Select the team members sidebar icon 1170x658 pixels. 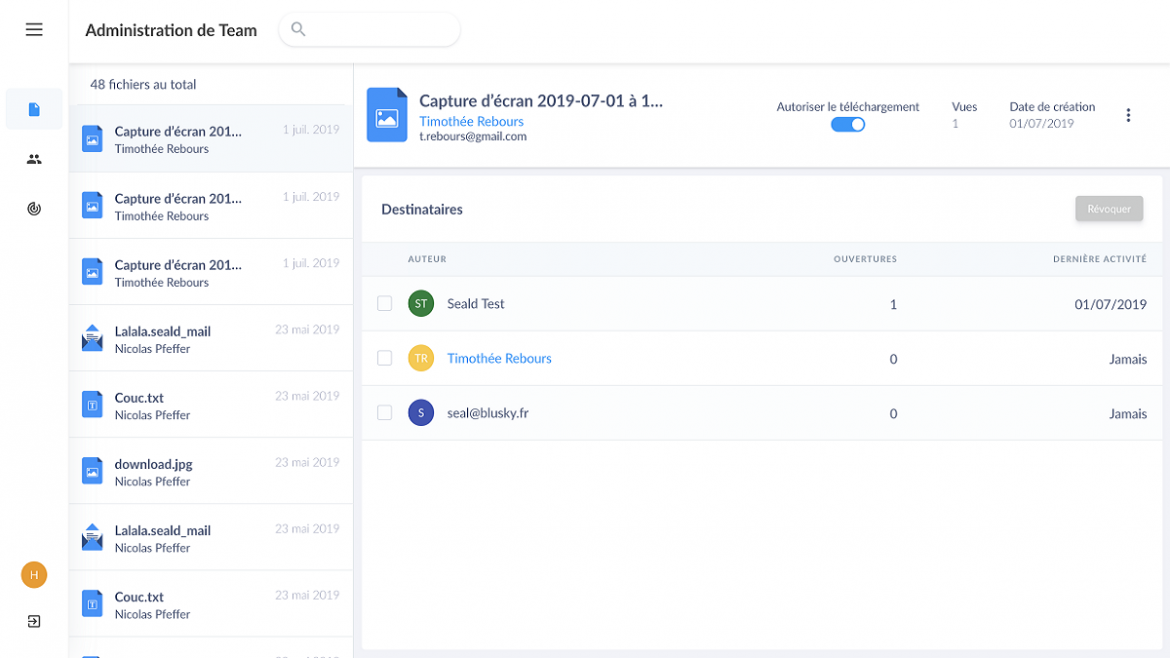click(x=33, y=158)
